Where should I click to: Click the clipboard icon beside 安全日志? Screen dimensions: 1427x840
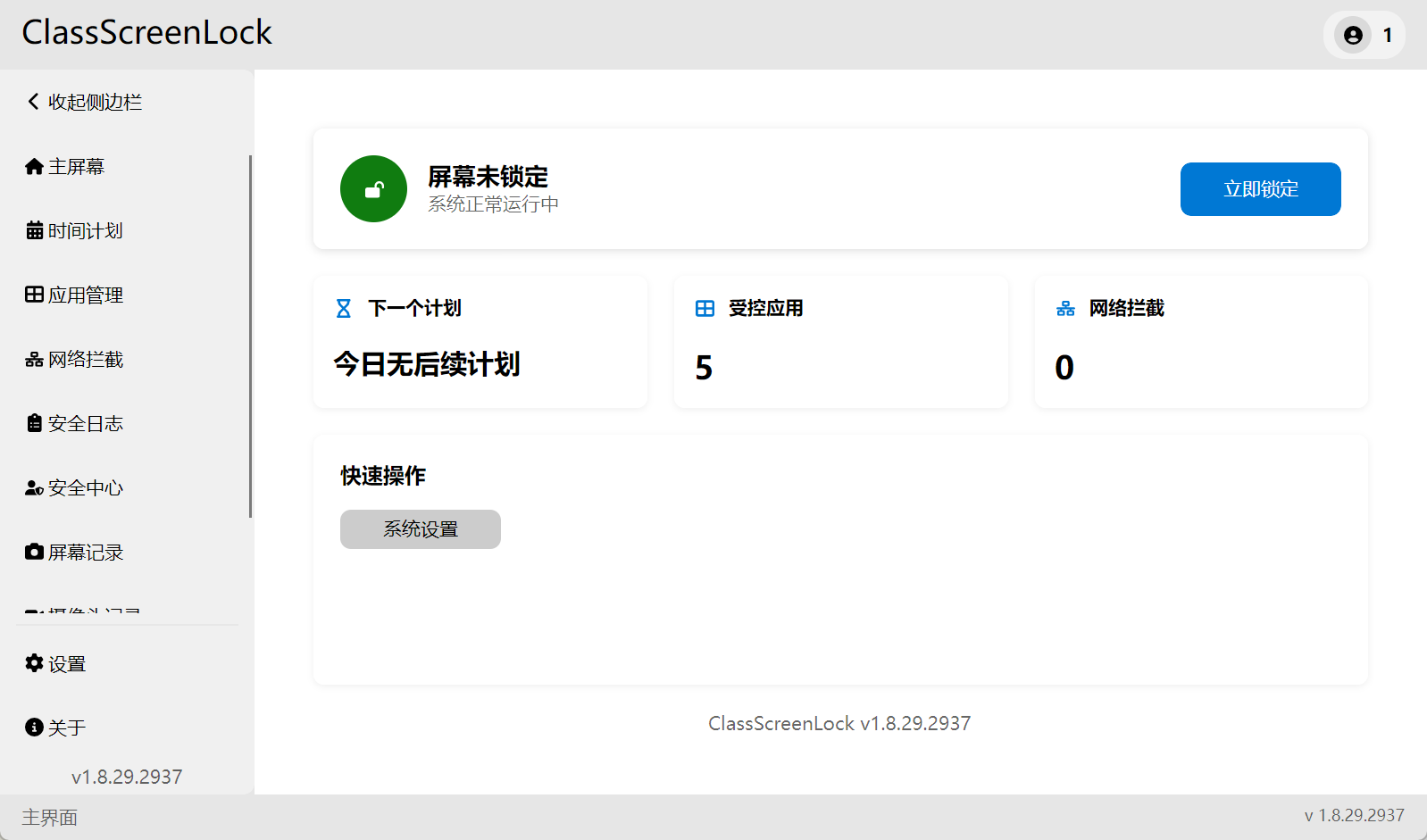(x=34, y=423)
